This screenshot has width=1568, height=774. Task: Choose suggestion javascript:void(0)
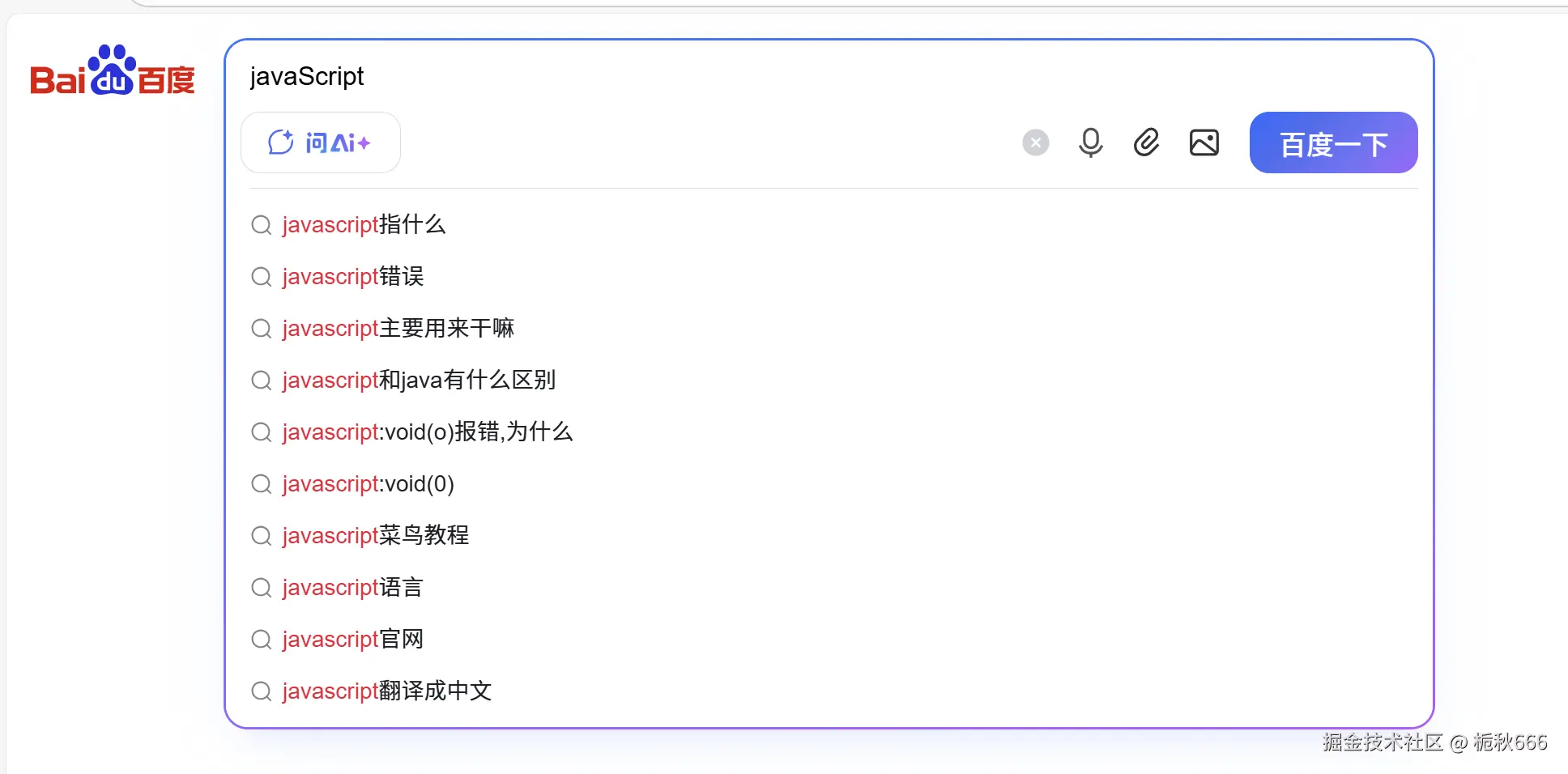click(x=369, y=483)
